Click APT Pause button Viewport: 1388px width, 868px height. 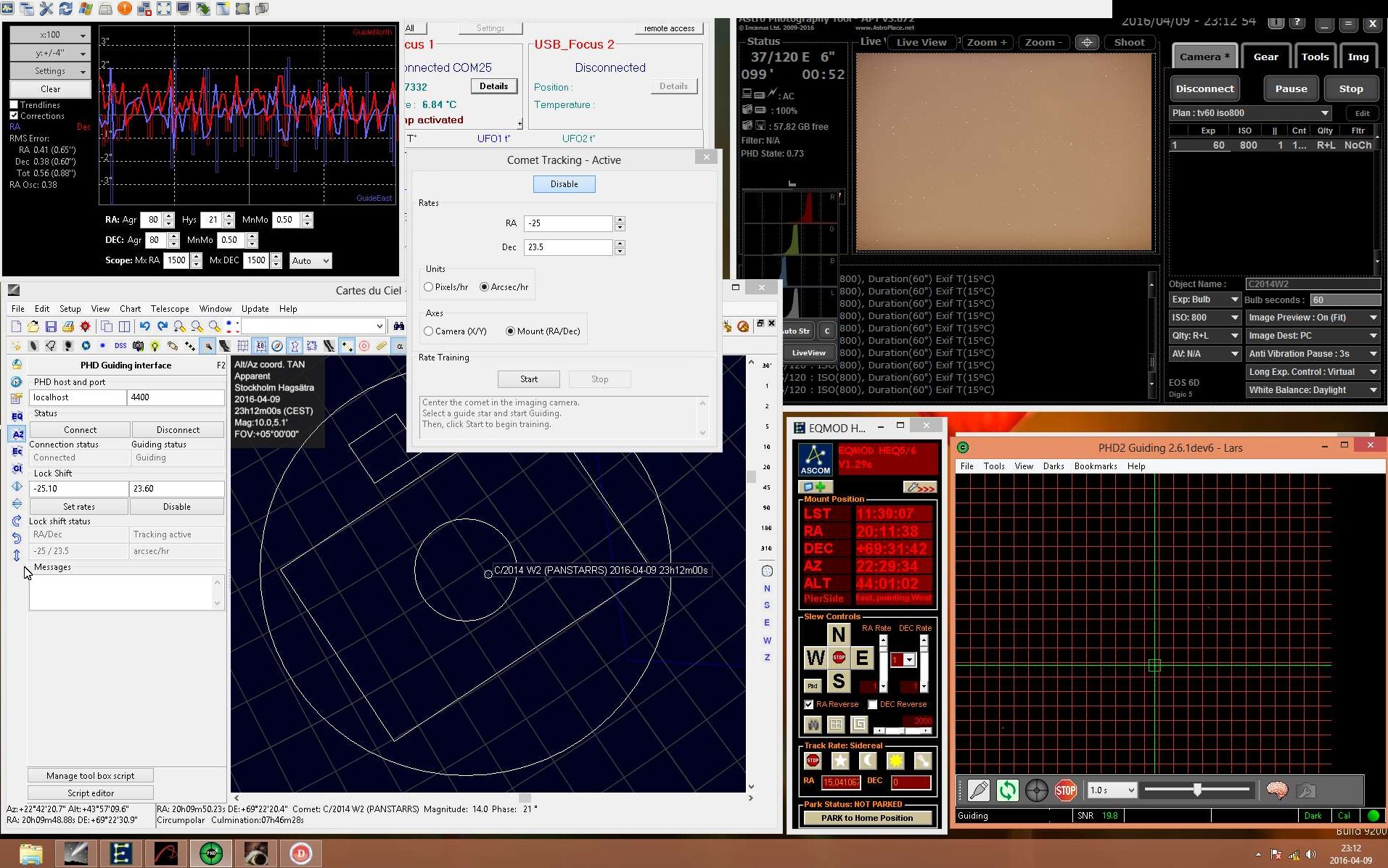1291,88
